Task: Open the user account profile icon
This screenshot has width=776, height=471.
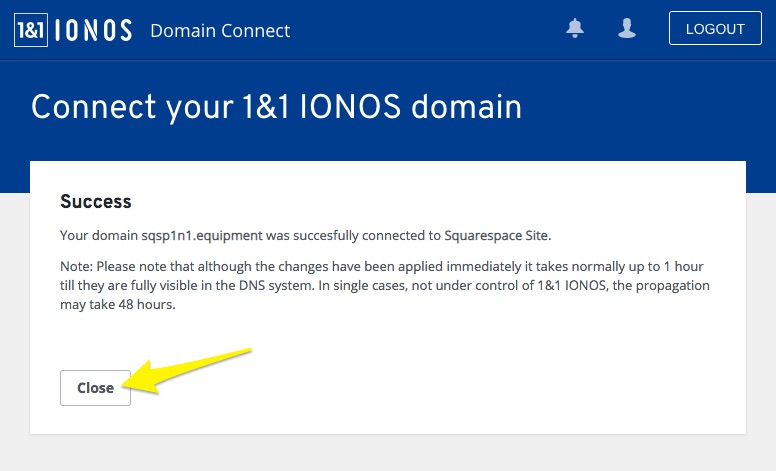Action: 627,29
